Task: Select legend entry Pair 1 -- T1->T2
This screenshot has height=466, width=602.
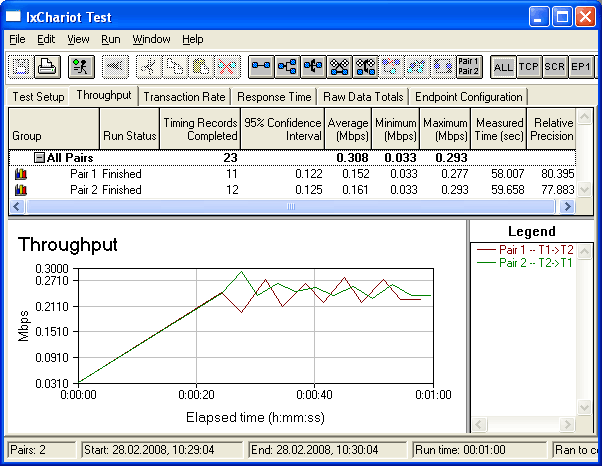Action: pyautogui.click(x=524, y=250)
